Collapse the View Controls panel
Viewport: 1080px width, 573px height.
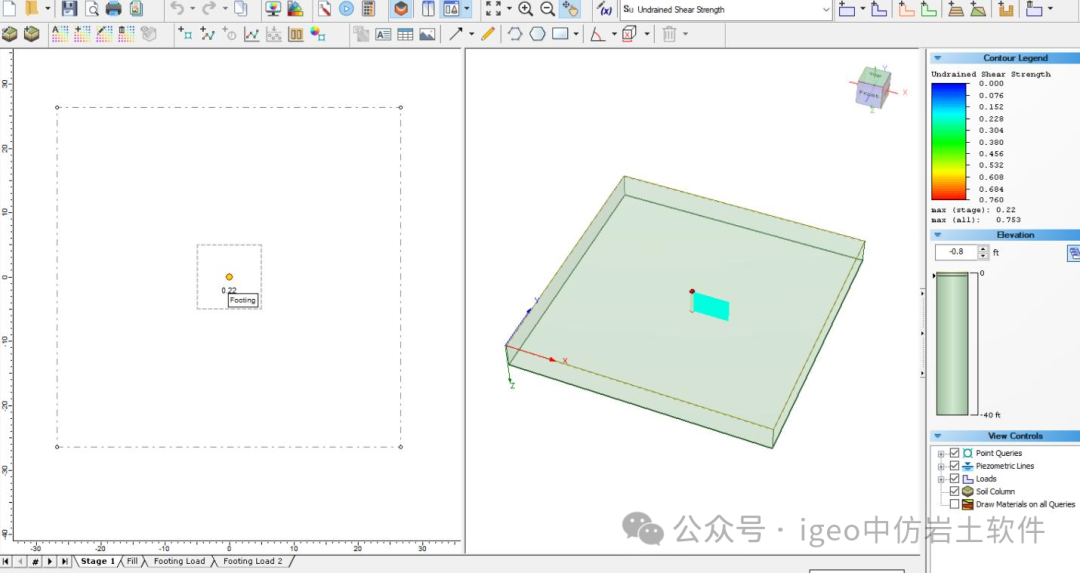937,436
